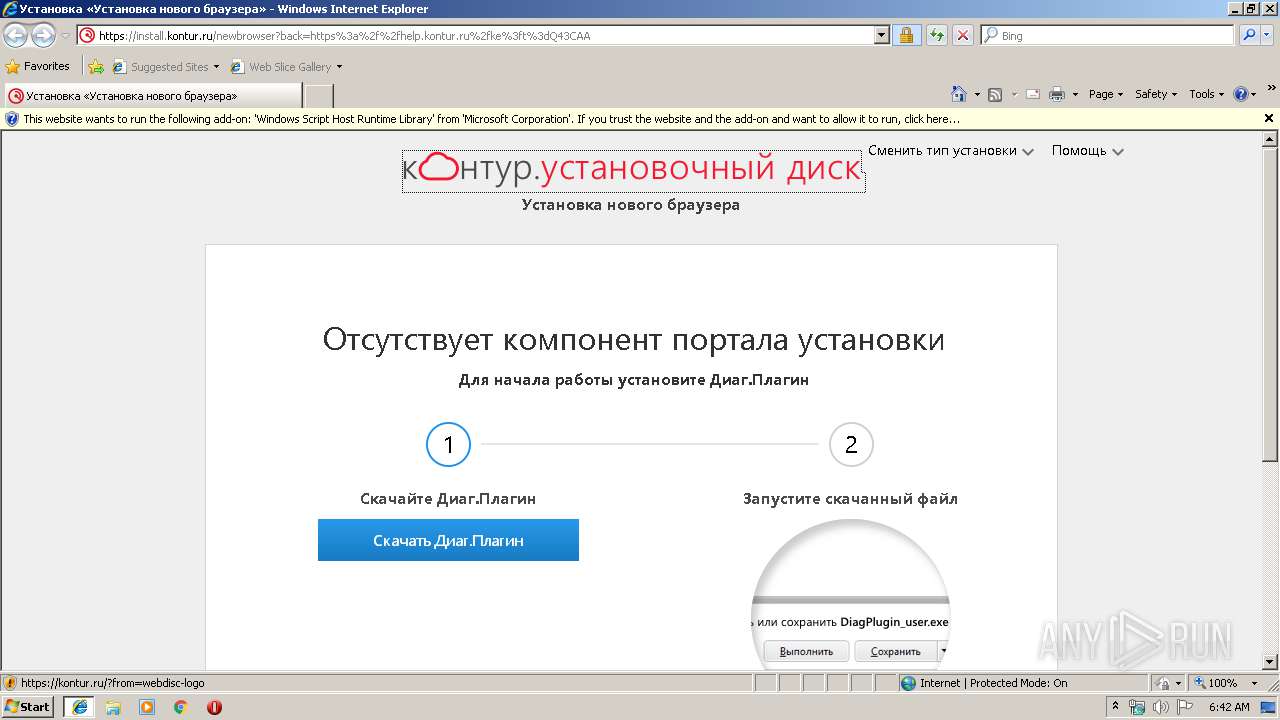Click the volume speaker tray icon
This screenshot has width=1280, height=720.
tap(1161, 707)
